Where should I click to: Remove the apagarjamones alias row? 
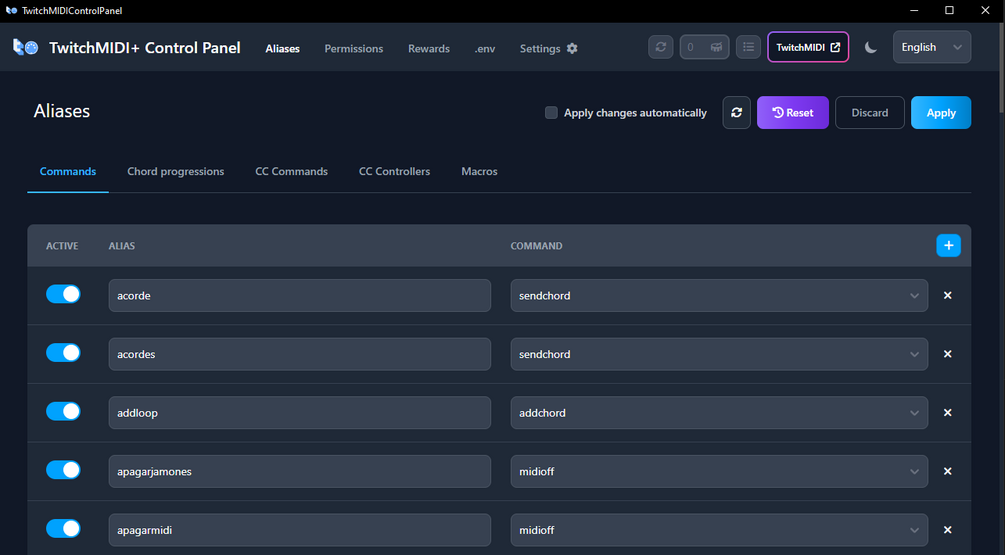pos(947,471)
